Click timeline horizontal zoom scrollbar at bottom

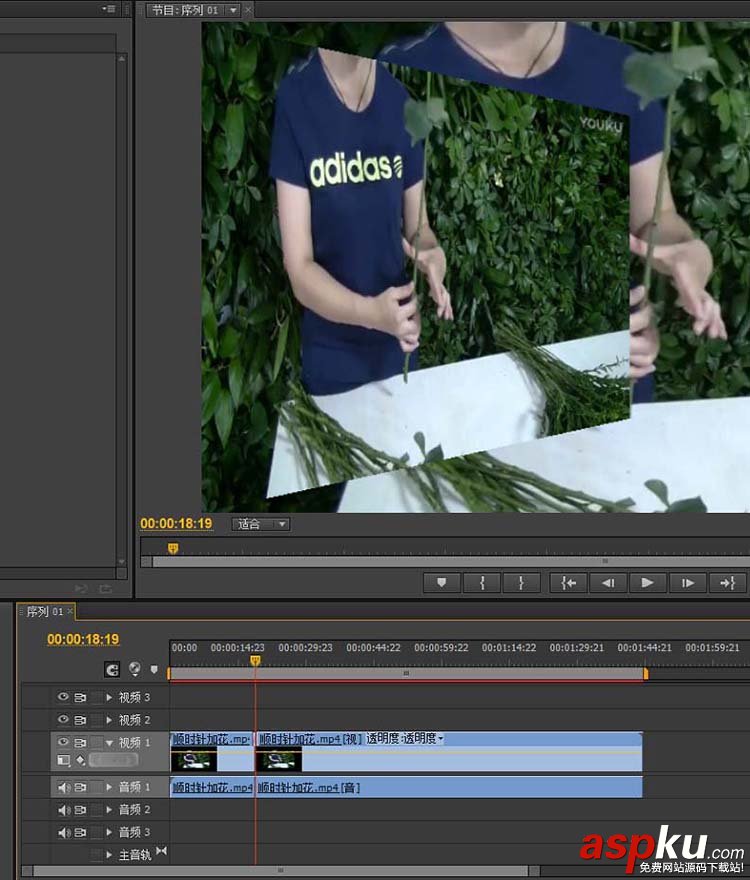tap(281, 870)
